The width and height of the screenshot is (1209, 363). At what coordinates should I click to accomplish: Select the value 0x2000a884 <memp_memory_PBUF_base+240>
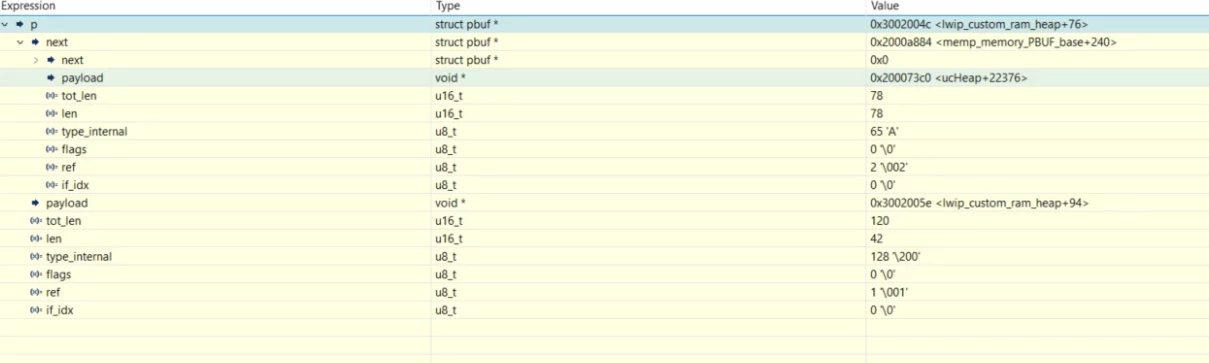993,42
